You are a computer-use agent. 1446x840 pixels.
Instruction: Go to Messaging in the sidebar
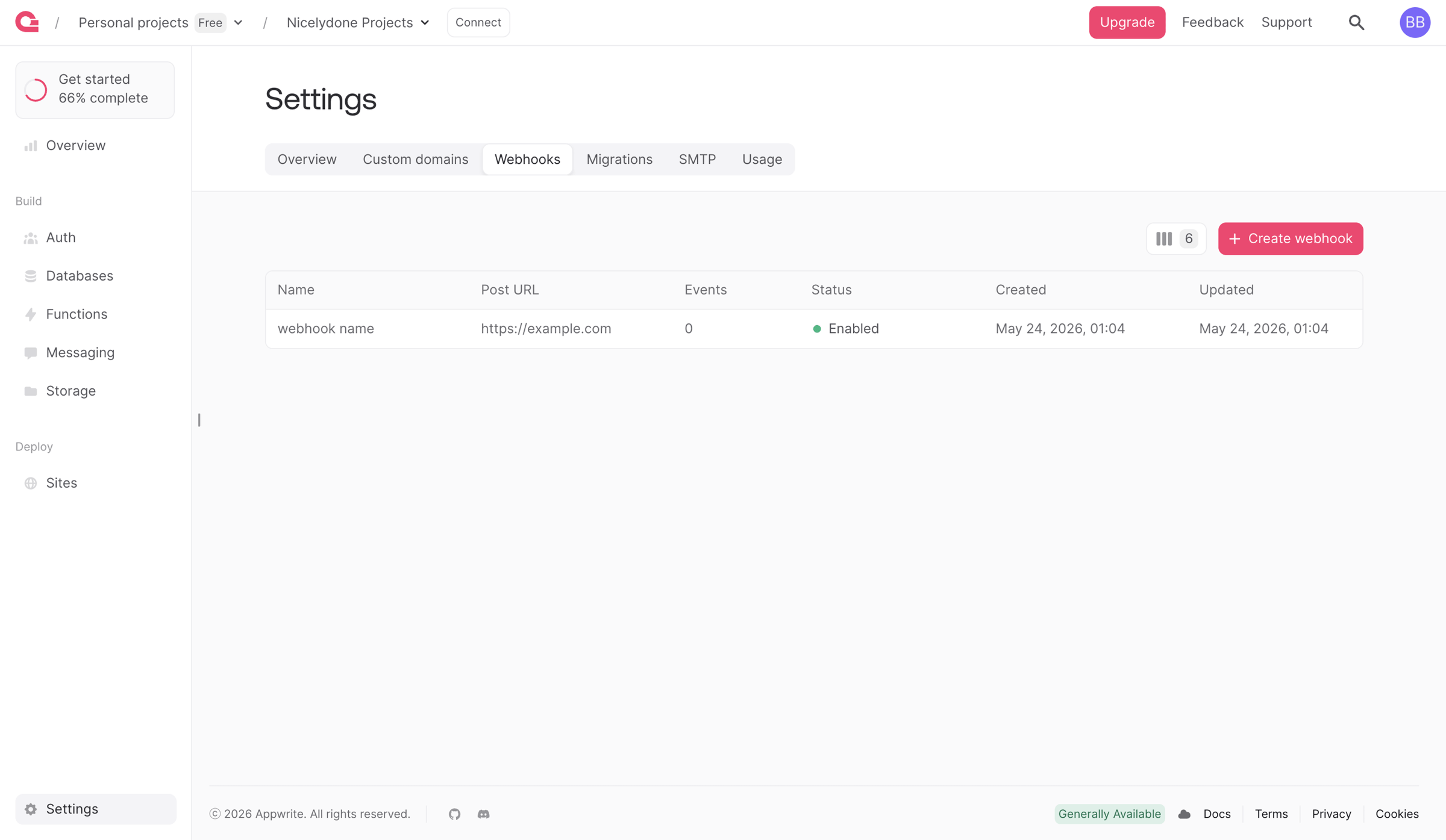95,353
